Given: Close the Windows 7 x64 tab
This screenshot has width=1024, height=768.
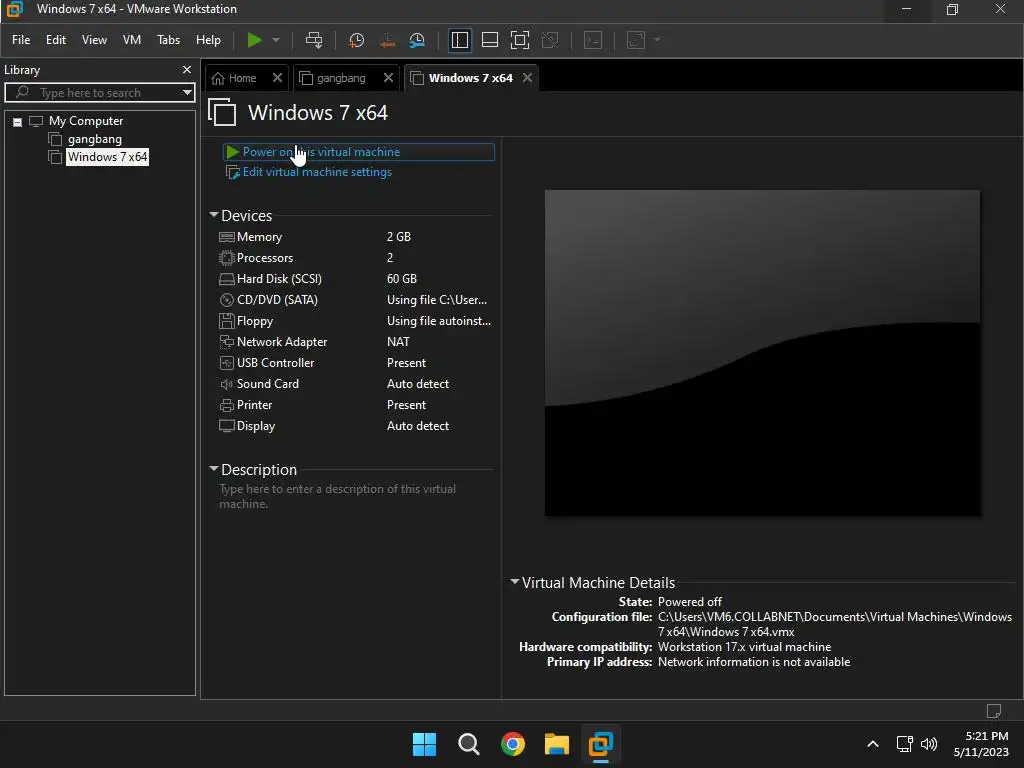Looking at the screenshot, I should pos(528,78).
